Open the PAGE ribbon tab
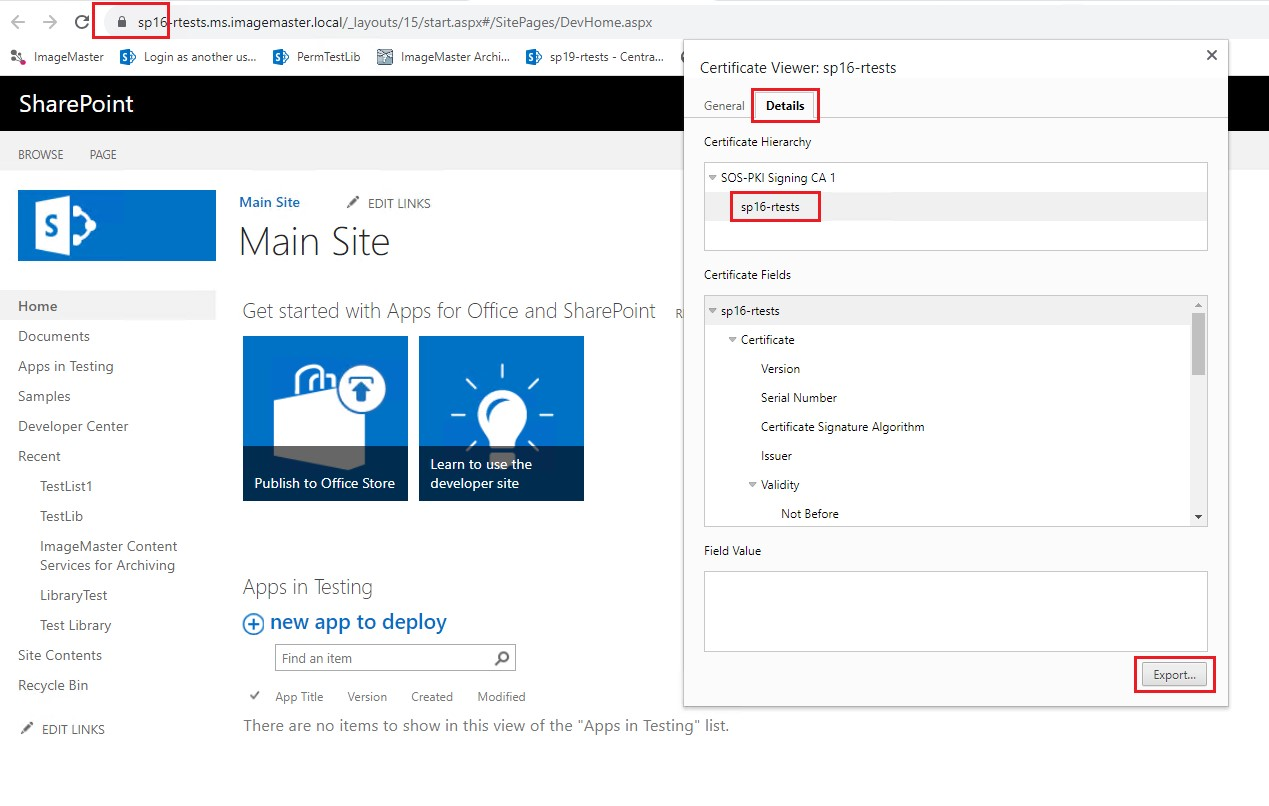This screenshot has height=806, width=1269. pos(103,155)
